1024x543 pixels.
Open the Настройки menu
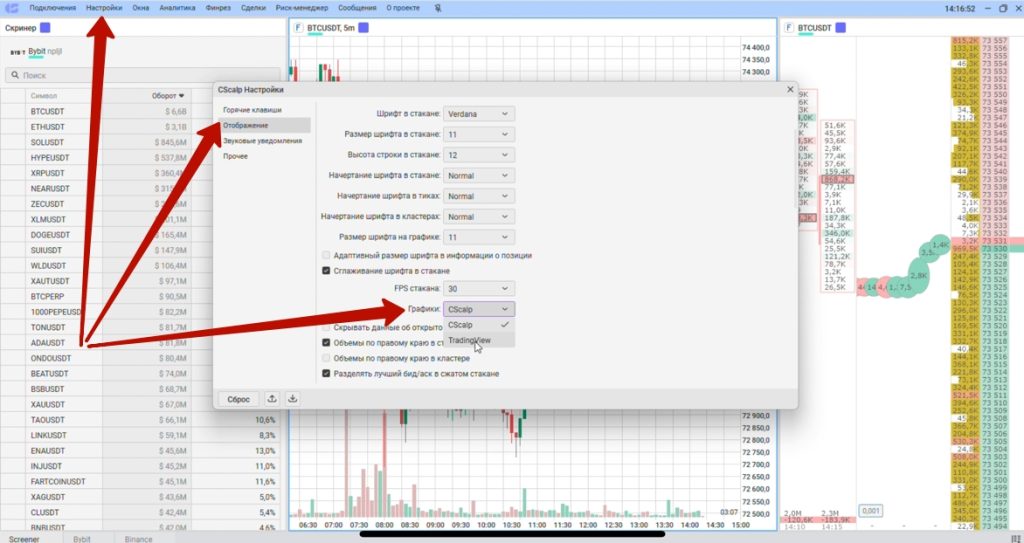[x=104, y=8]
